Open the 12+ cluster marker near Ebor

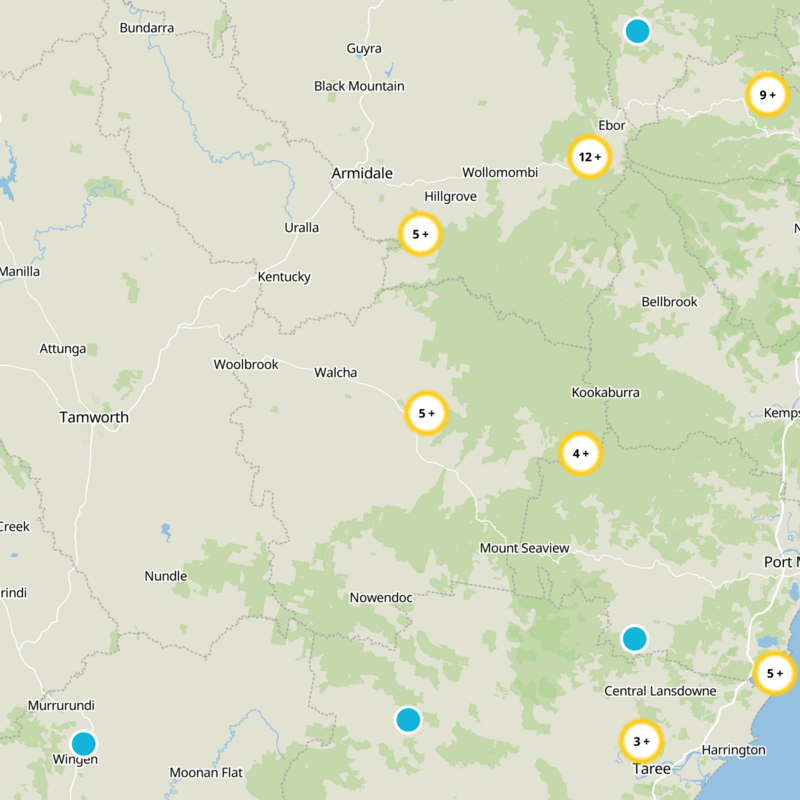pos(592,156)
